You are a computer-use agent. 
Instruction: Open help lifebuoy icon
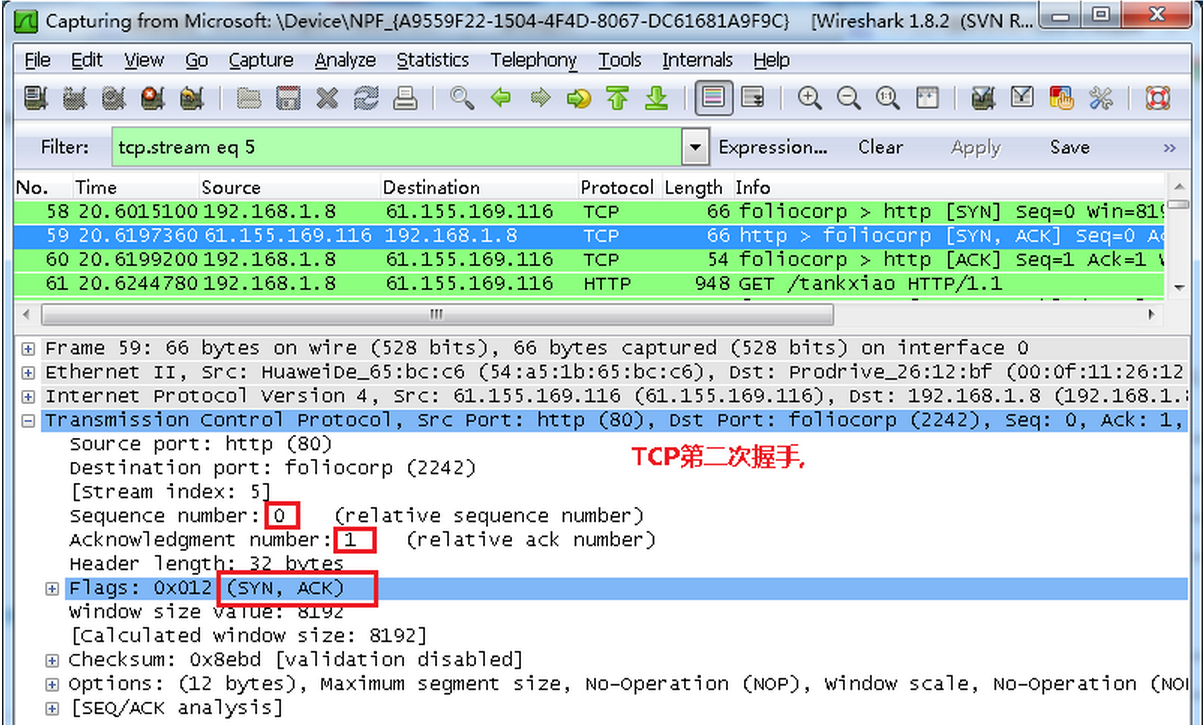pyautogui.click(x=1158, y=98)
